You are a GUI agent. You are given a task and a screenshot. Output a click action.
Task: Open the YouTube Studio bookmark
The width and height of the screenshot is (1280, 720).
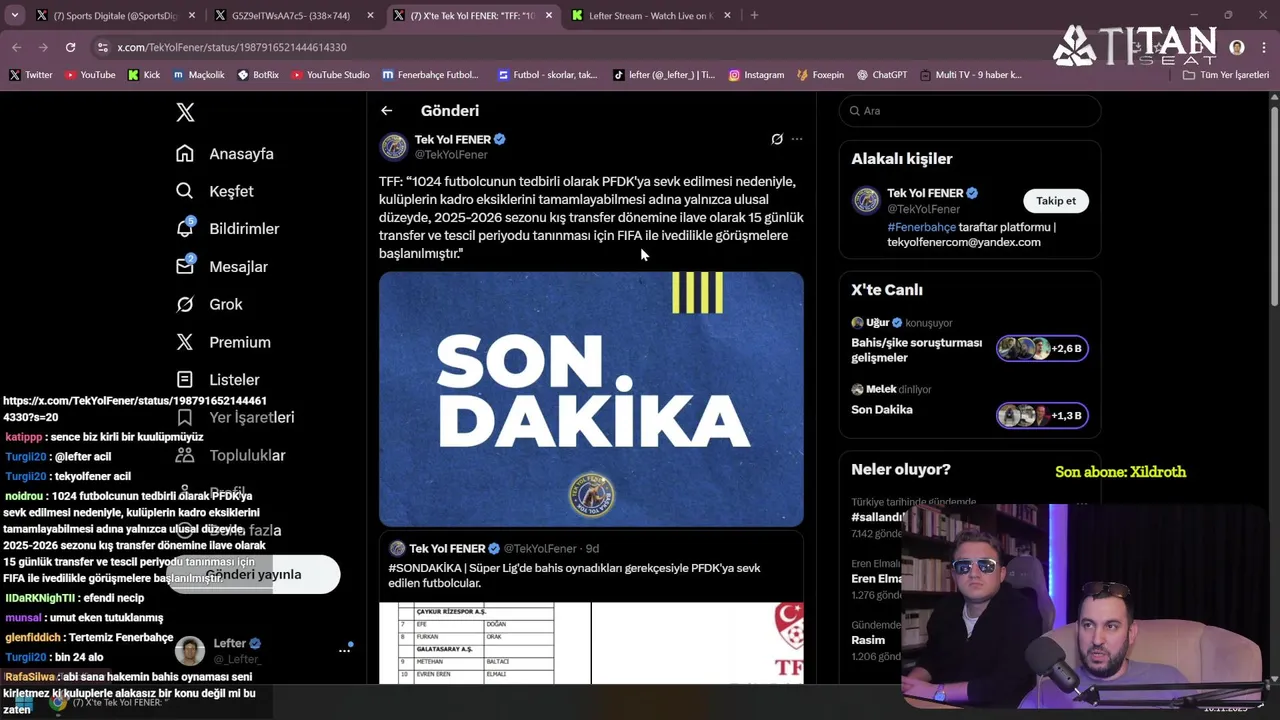point(330,75)
